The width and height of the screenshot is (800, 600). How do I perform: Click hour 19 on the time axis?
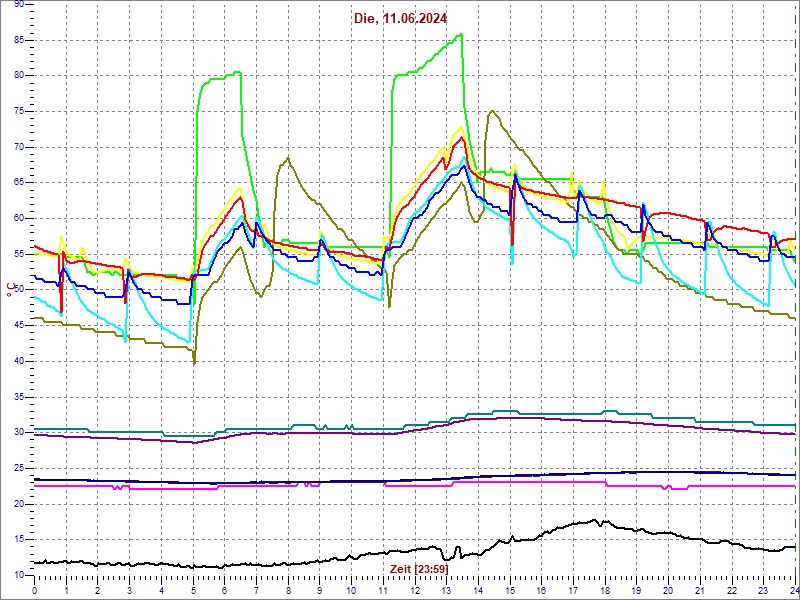pos(637,589)
